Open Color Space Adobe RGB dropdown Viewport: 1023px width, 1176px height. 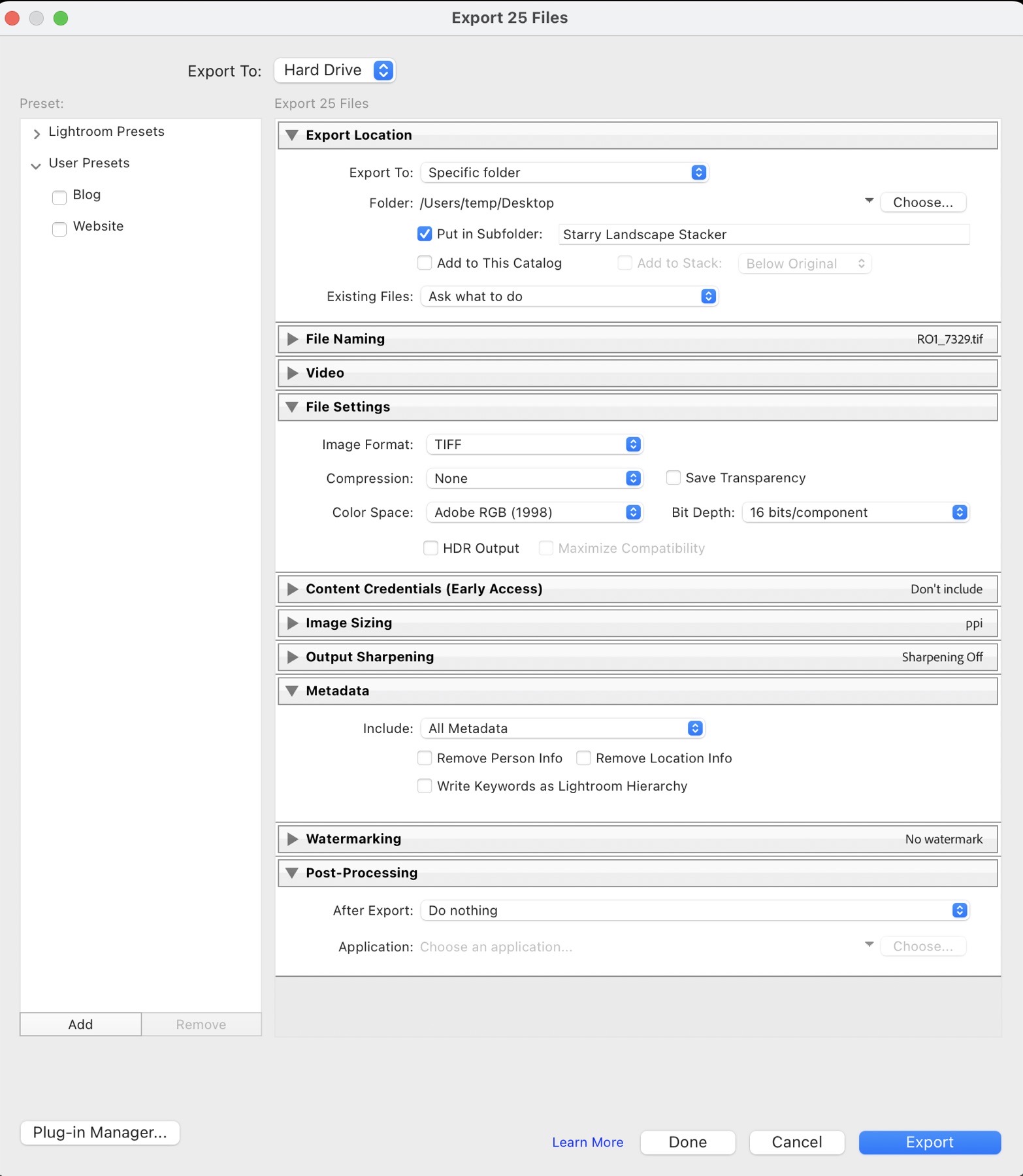tap(534, 512)
